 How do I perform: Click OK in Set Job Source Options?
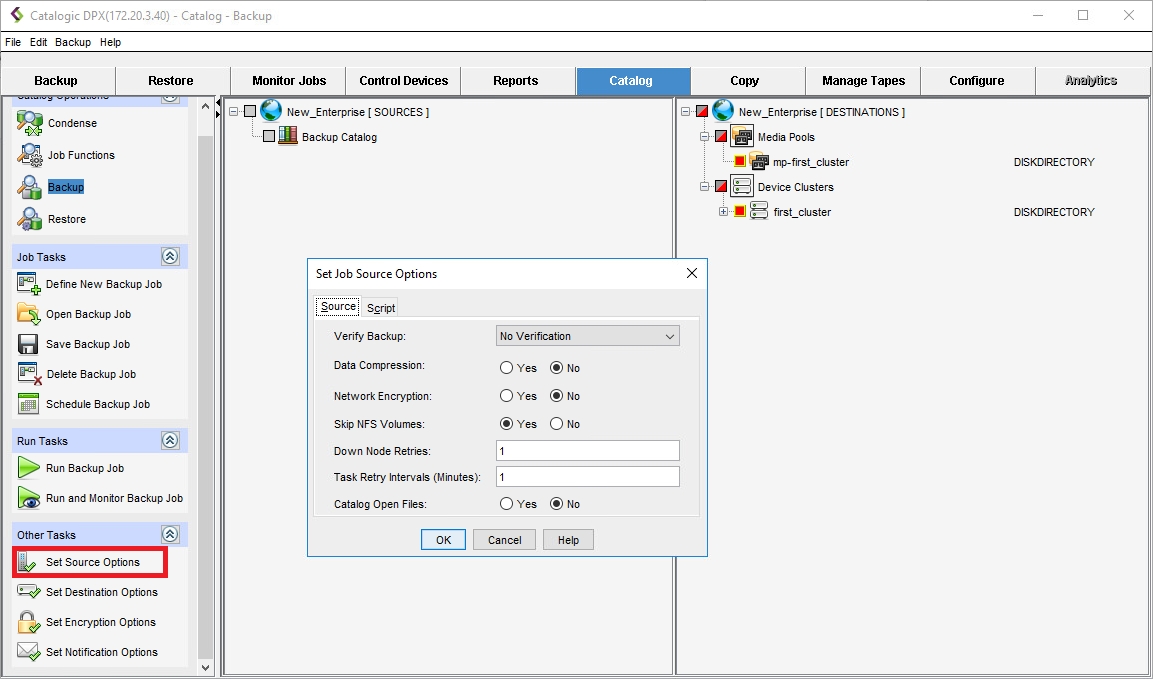[443, 540]
